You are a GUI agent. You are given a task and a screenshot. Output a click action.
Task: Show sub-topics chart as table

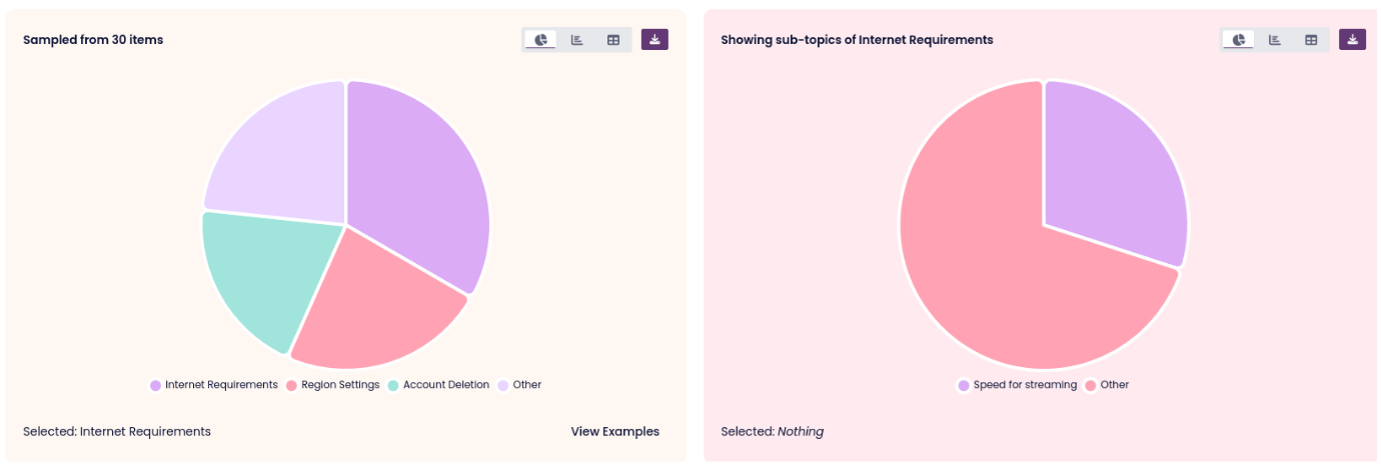coord(1311,40)
